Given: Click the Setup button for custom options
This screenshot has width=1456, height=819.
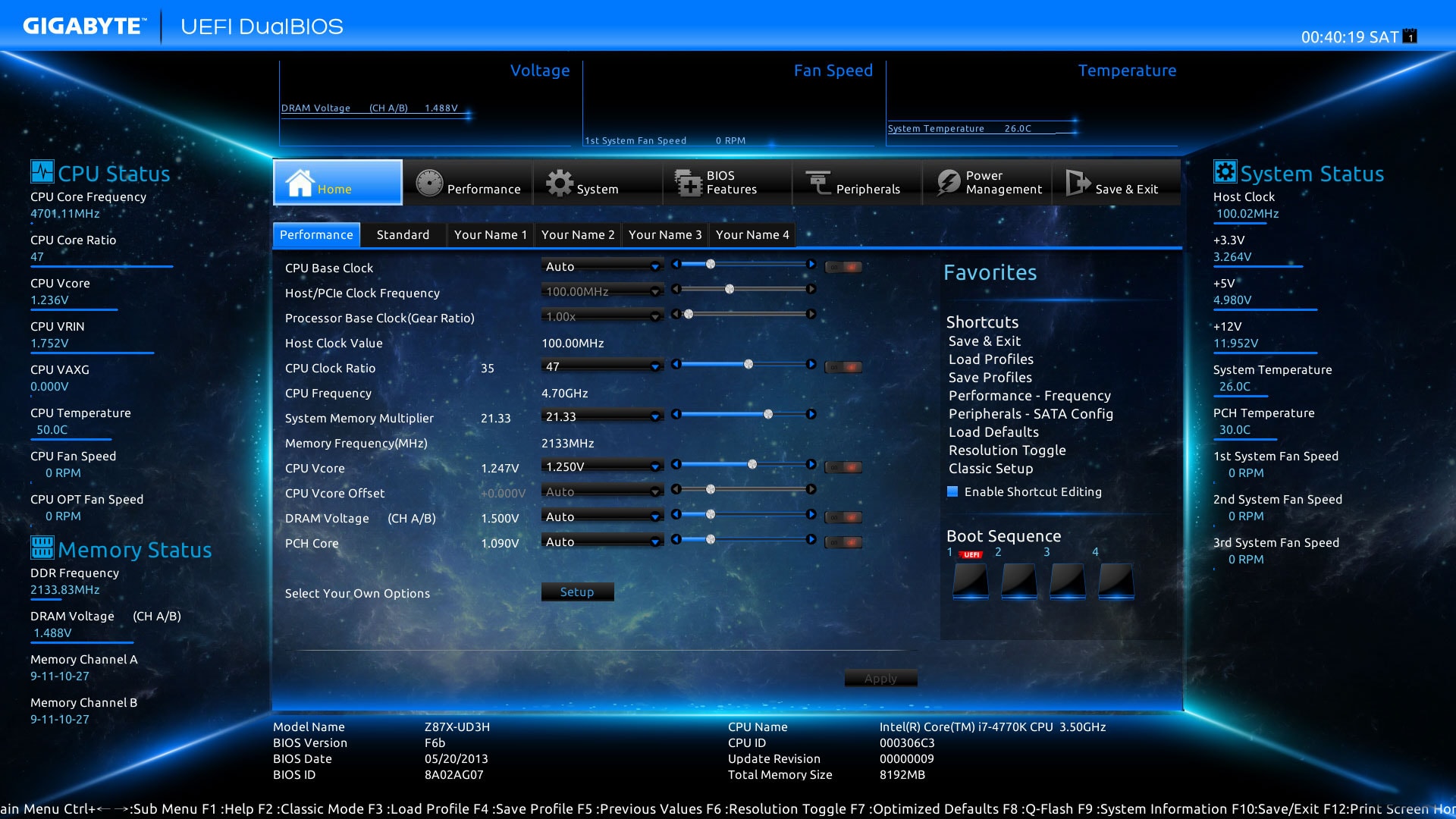Looking at the screenshot, I should pyautogui.click(x=575, y=589).
